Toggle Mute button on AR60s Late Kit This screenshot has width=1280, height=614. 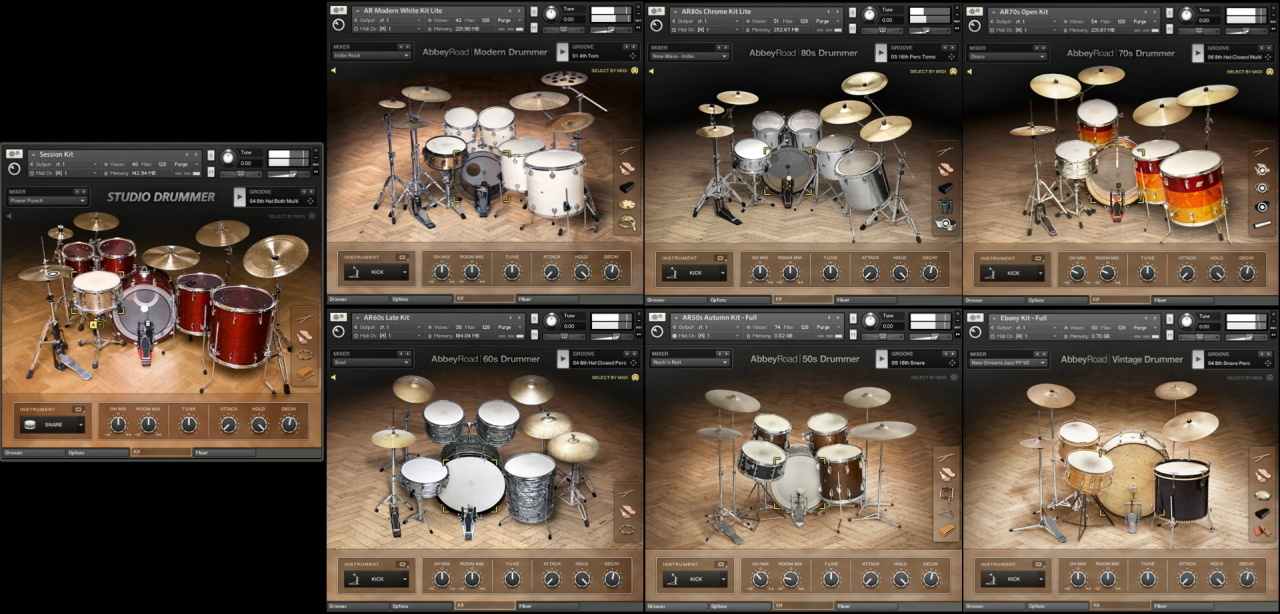534,333
